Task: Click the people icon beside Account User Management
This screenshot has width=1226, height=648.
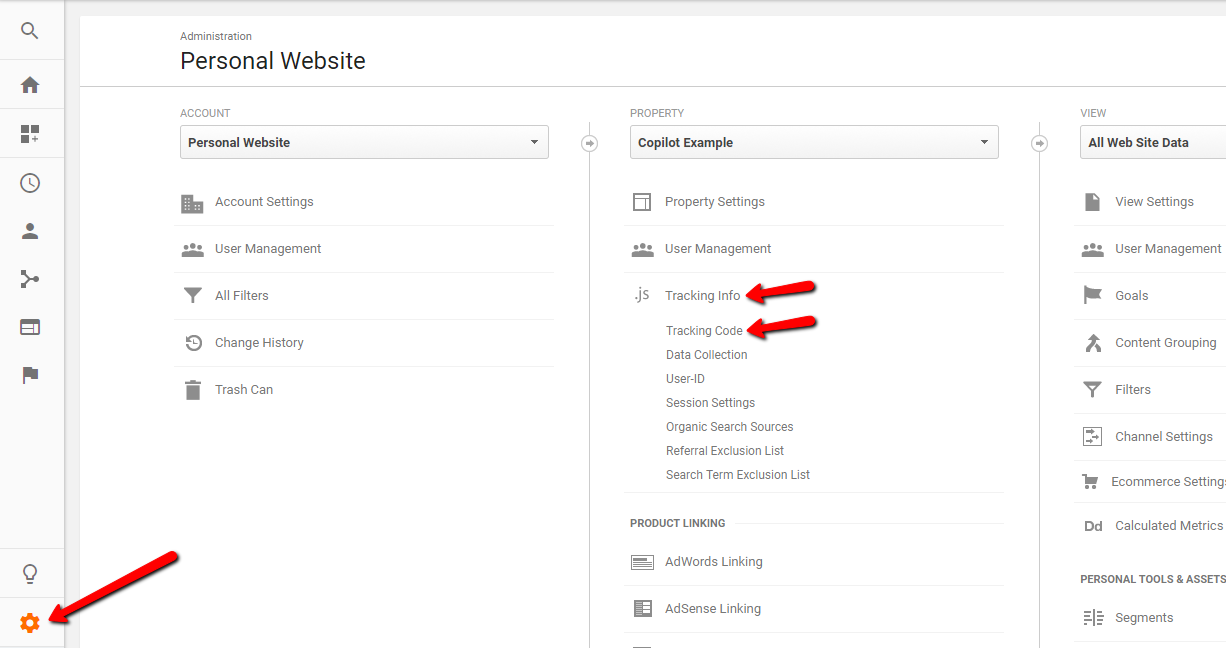Action: pyautogui.click(x=193, y=250)
